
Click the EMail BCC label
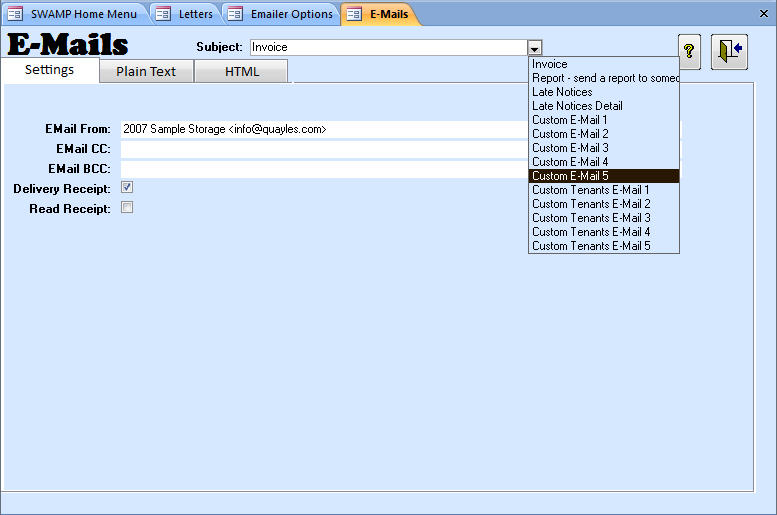(79, 169)
